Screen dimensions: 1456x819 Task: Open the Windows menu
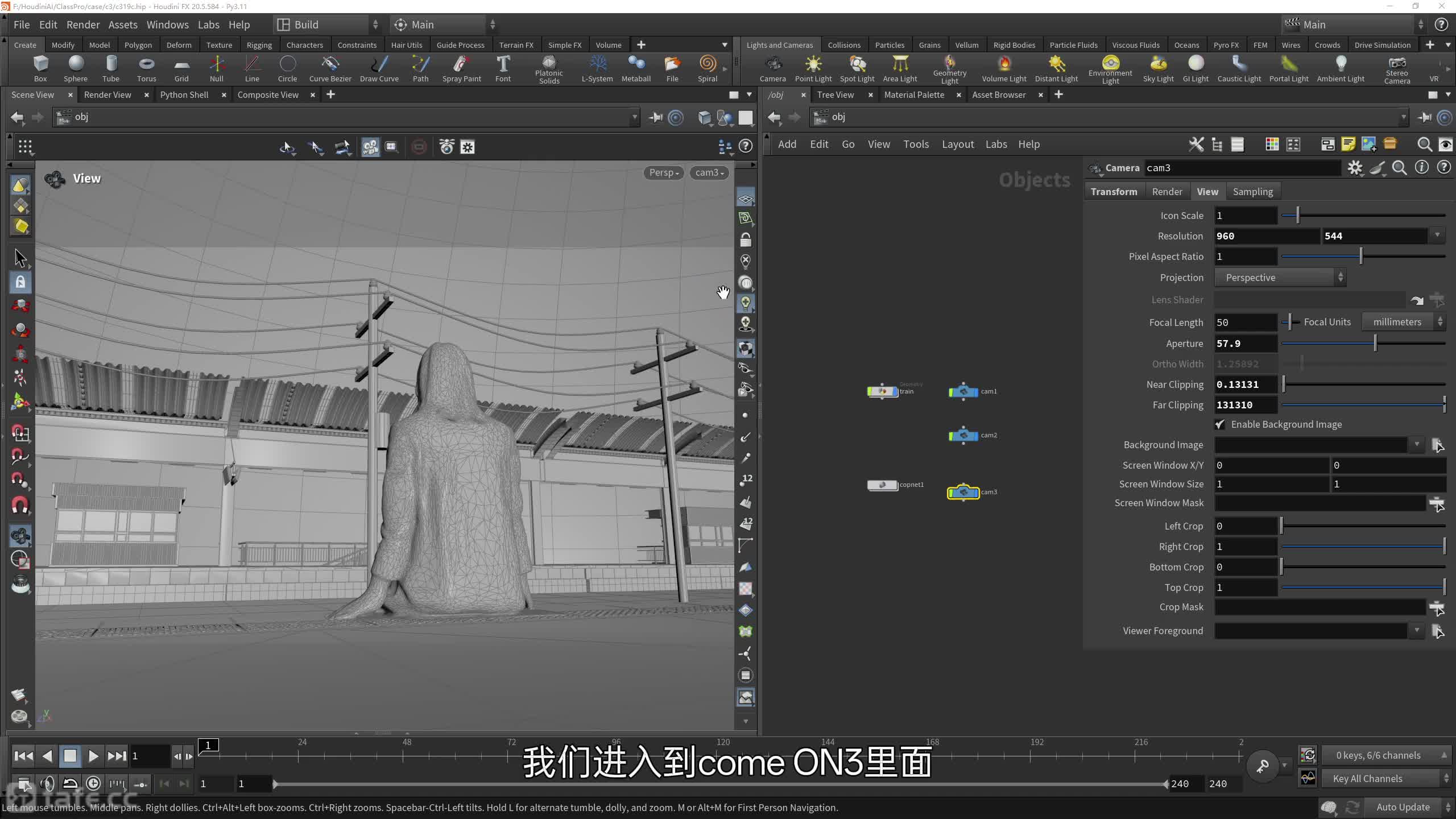[x=167, y=24]
